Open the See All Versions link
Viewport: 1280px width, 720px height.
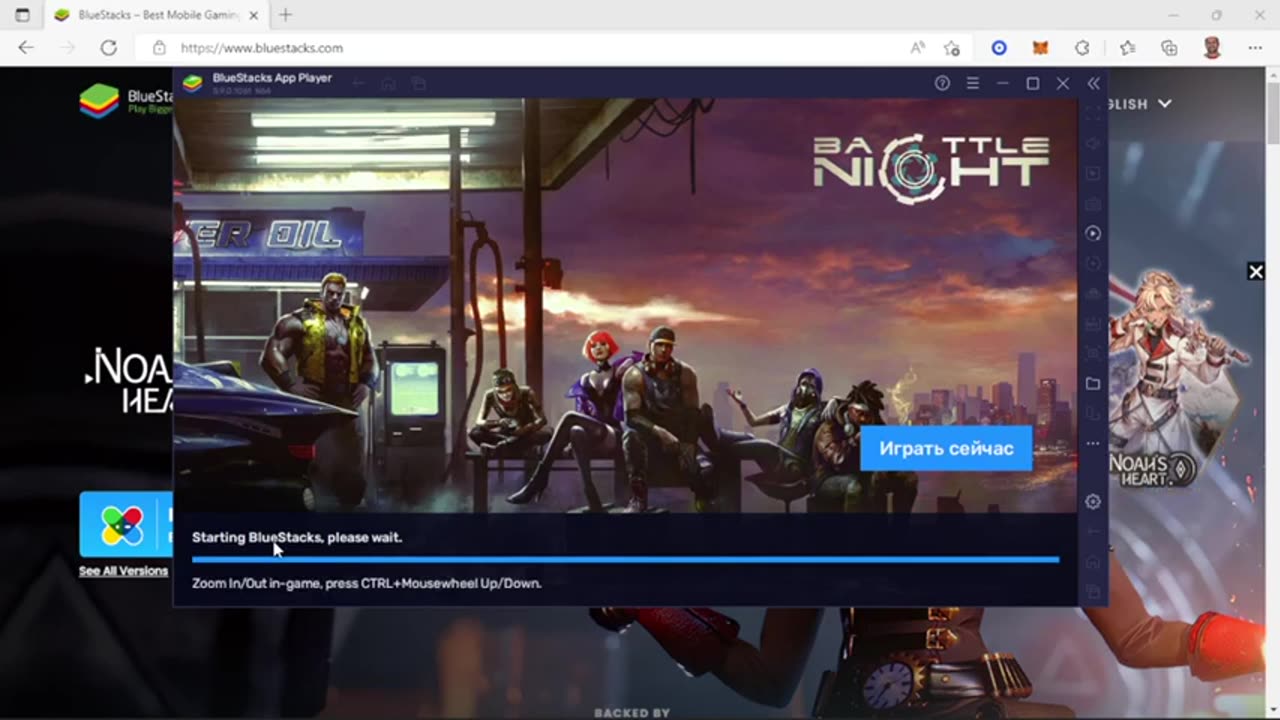[123, 571]
